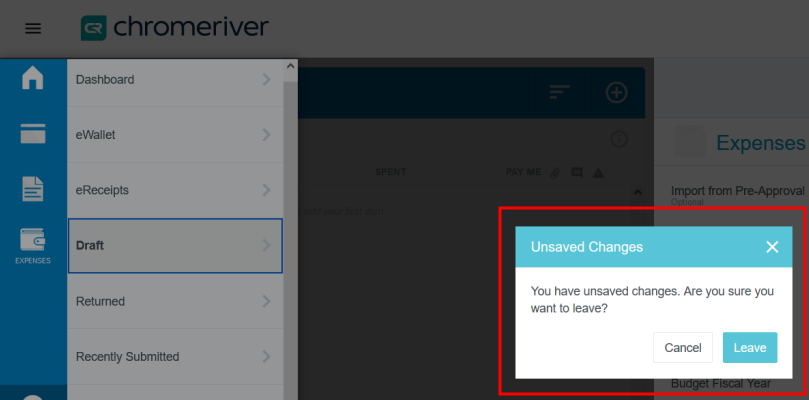Confirm with the Leave button
This screenshot has width=809, height=400.
pos(749,347)
